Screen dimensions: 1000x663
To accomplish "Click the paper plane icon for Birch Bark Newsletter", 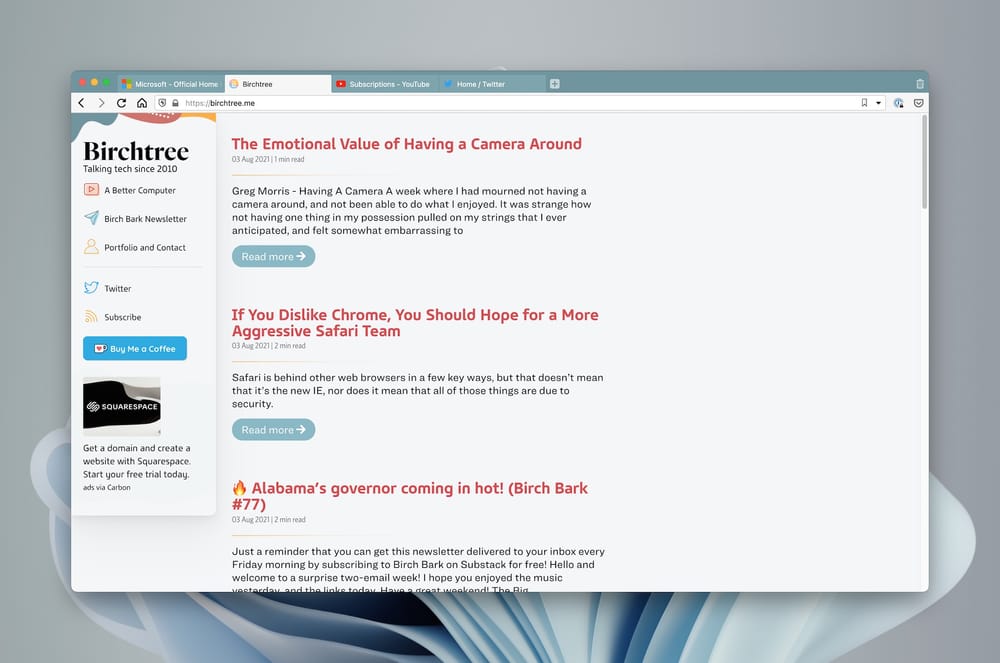I will click(92, 218).
